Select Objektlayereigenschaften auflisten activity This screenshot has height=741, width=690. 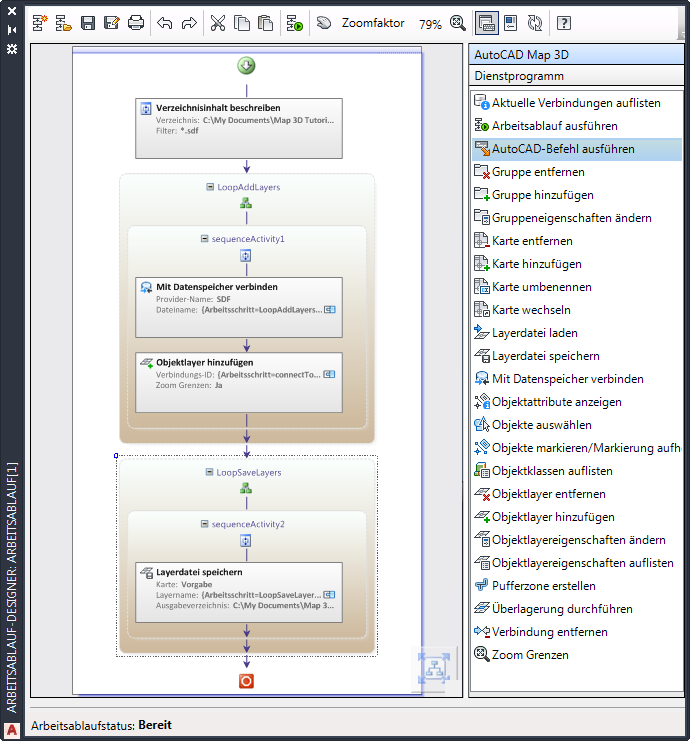(577, 563)
